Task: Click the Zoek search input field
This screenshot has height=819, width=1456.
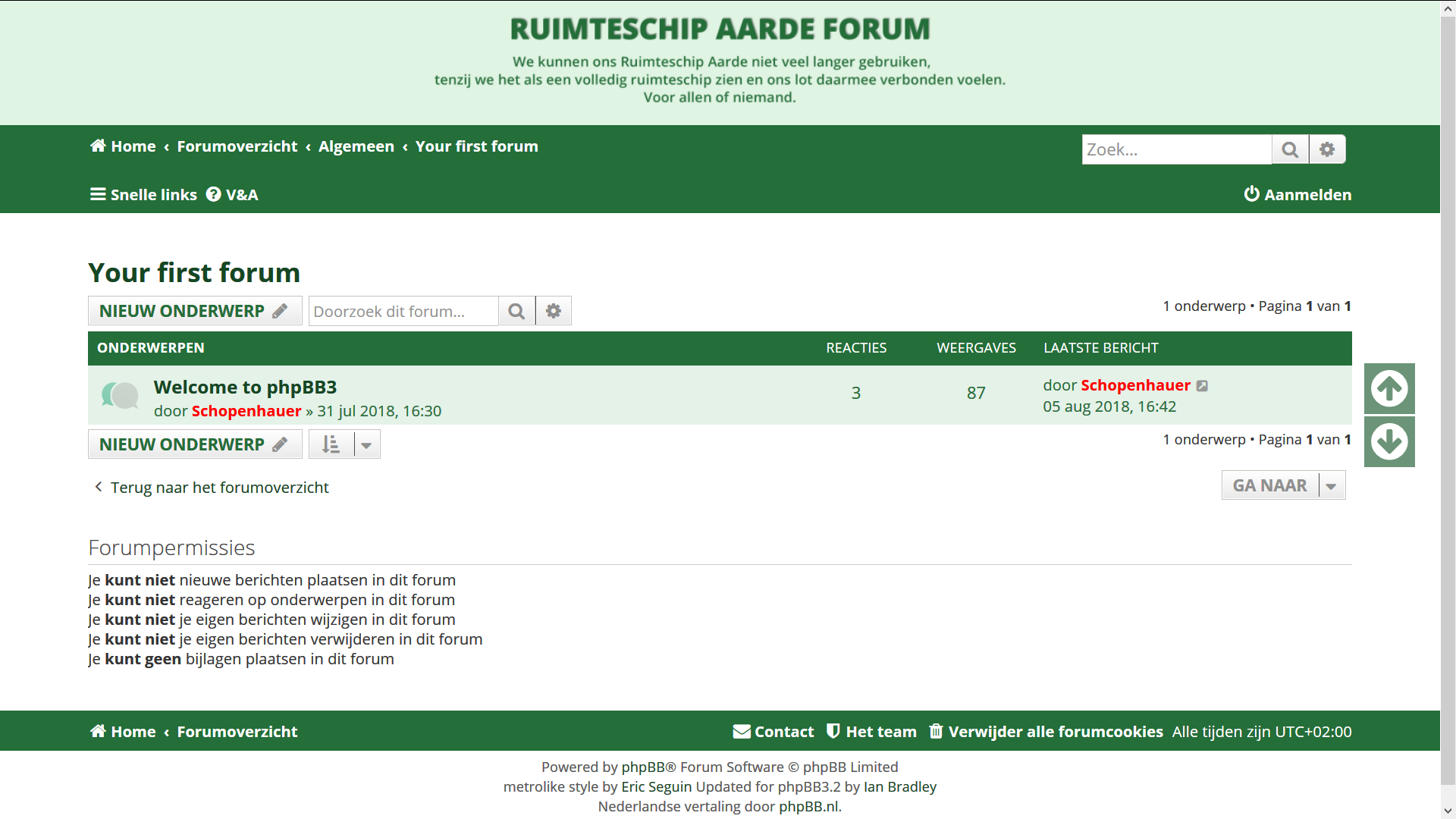Action: (x=1176, y=149)
